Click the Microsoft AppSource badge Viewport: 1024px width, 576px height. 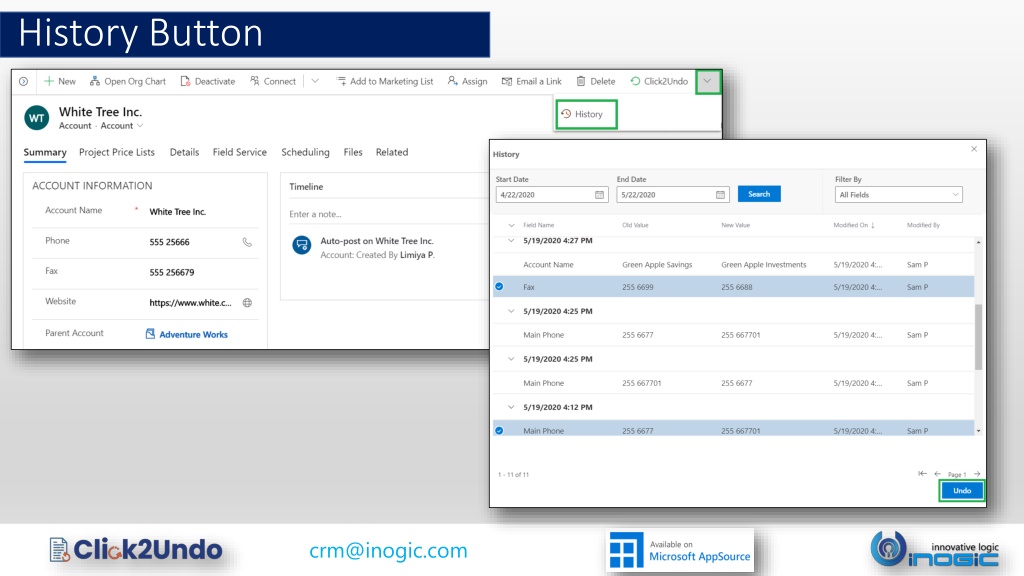tap(680, 551)
